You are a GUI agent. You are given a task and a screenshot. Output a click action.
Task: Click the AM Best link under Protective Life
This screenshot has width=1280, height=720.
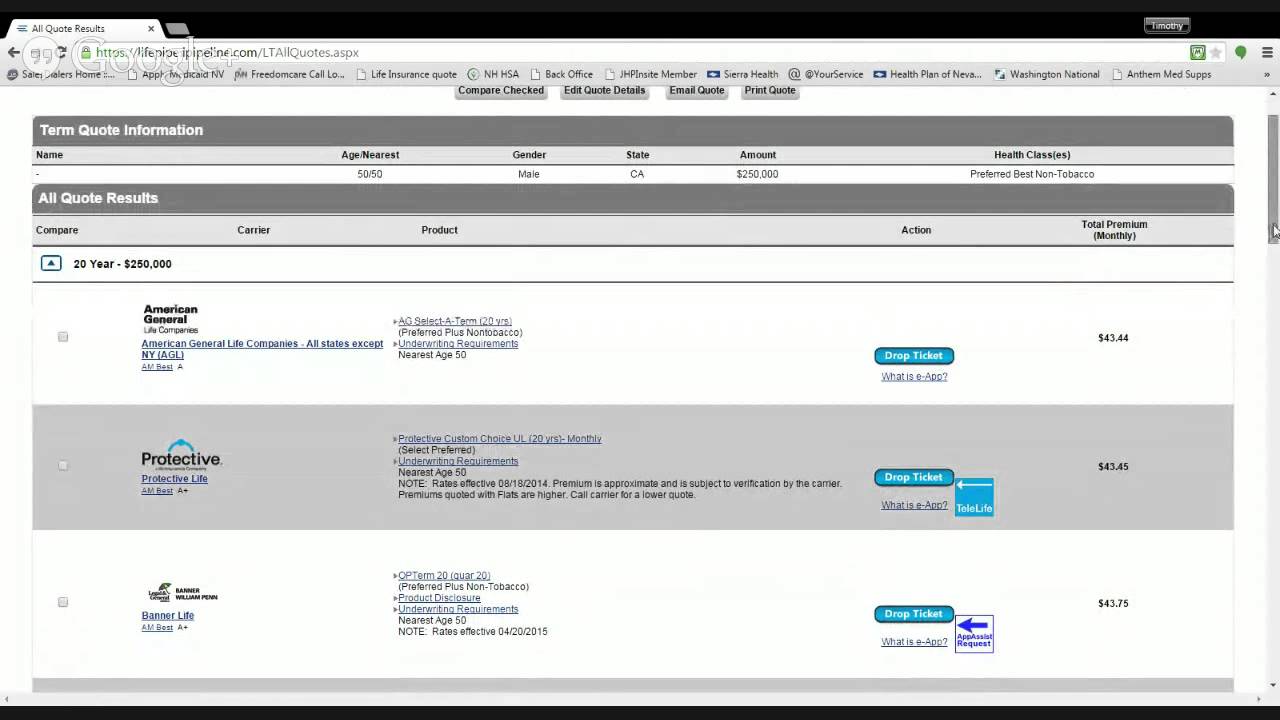tap(157, 491)
